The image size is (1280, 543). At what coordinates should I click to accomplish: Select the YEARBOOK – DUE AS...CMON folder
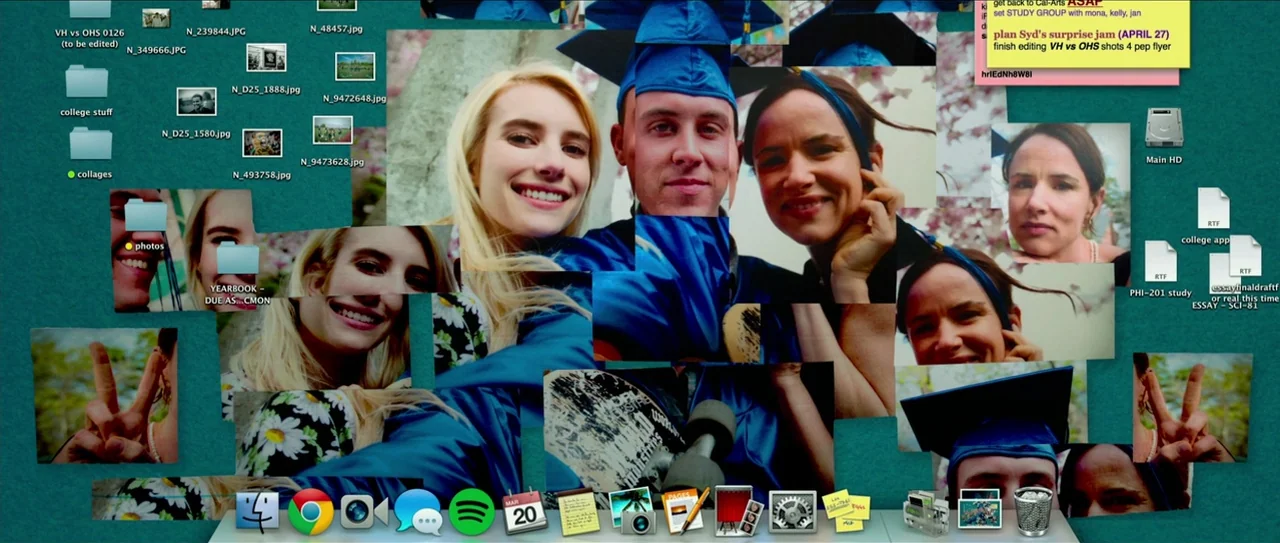(238, 259)
